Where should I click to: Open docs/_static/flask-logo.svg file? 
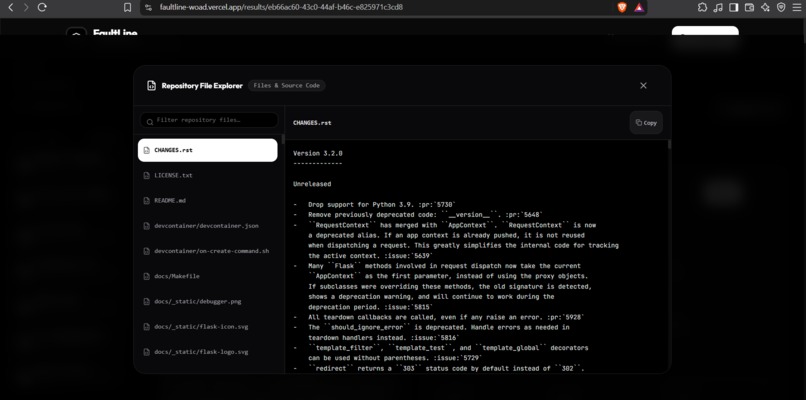tap(208, 352)
